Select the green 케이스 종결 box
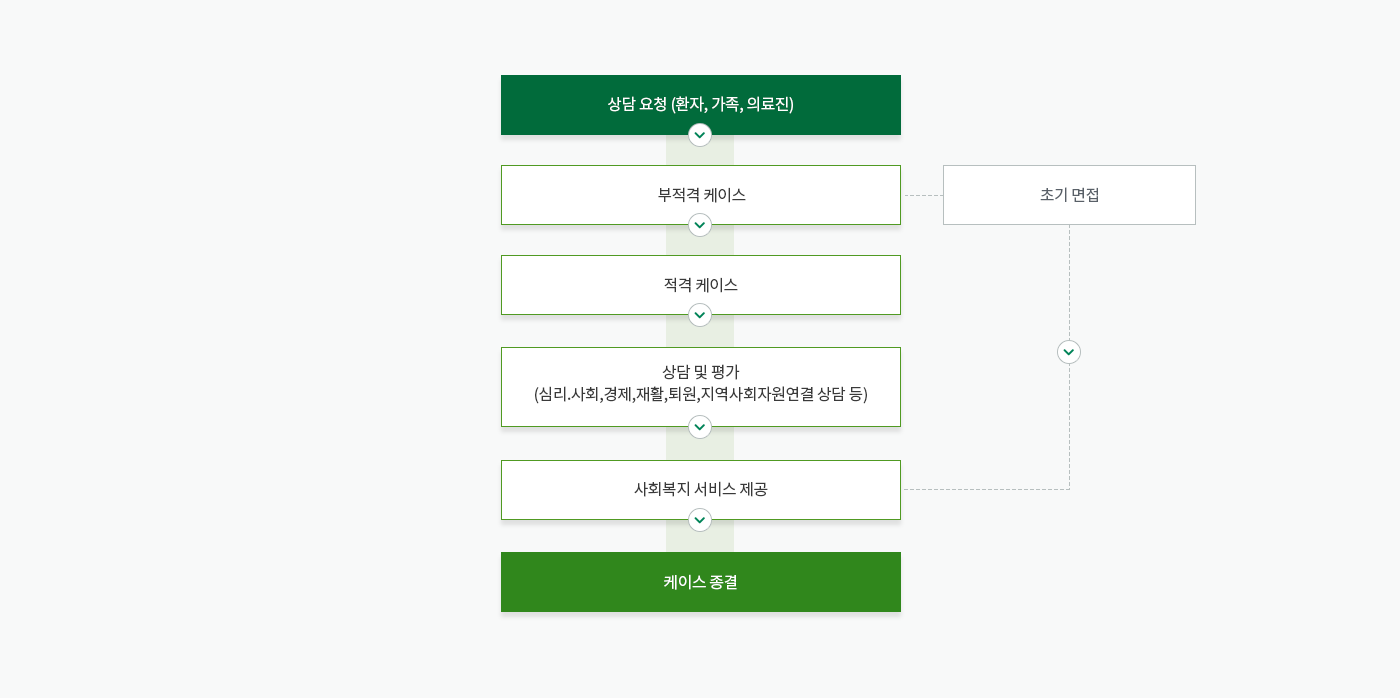Image resolution: width=1400 pixels, height=698 pixels. point(700,582)
